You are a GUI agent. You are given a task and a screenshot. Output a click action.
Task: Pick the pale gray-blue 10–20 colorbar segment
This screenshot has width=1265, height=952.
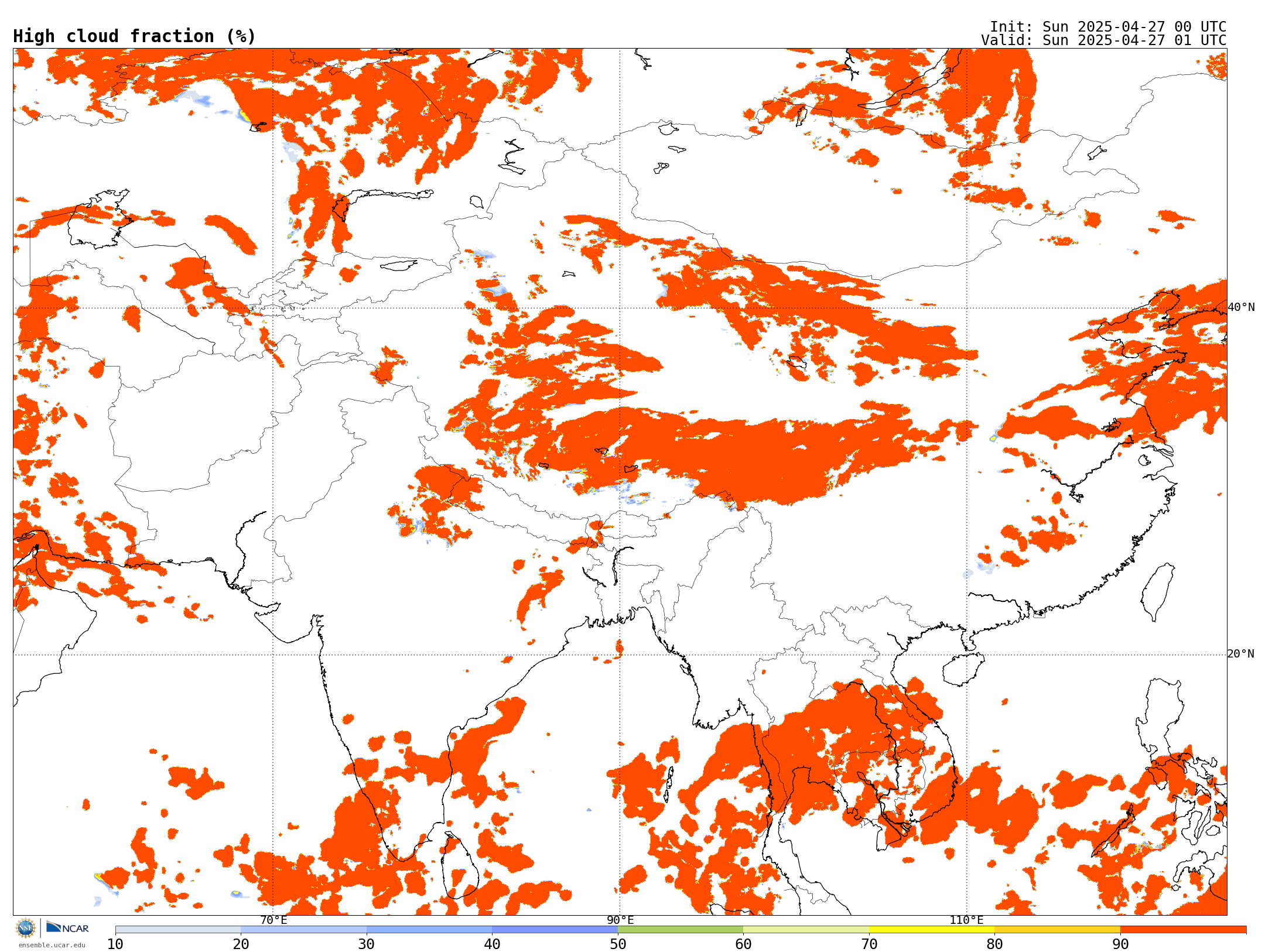(178, 930)
